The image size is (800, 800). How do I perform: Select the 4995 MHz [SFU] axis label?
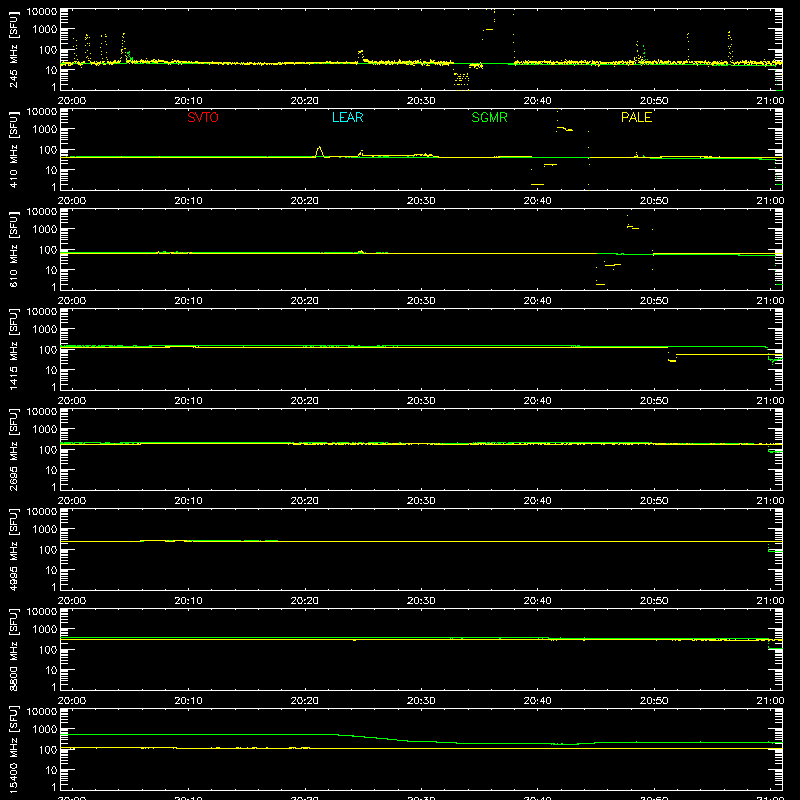tap(13, 549)
